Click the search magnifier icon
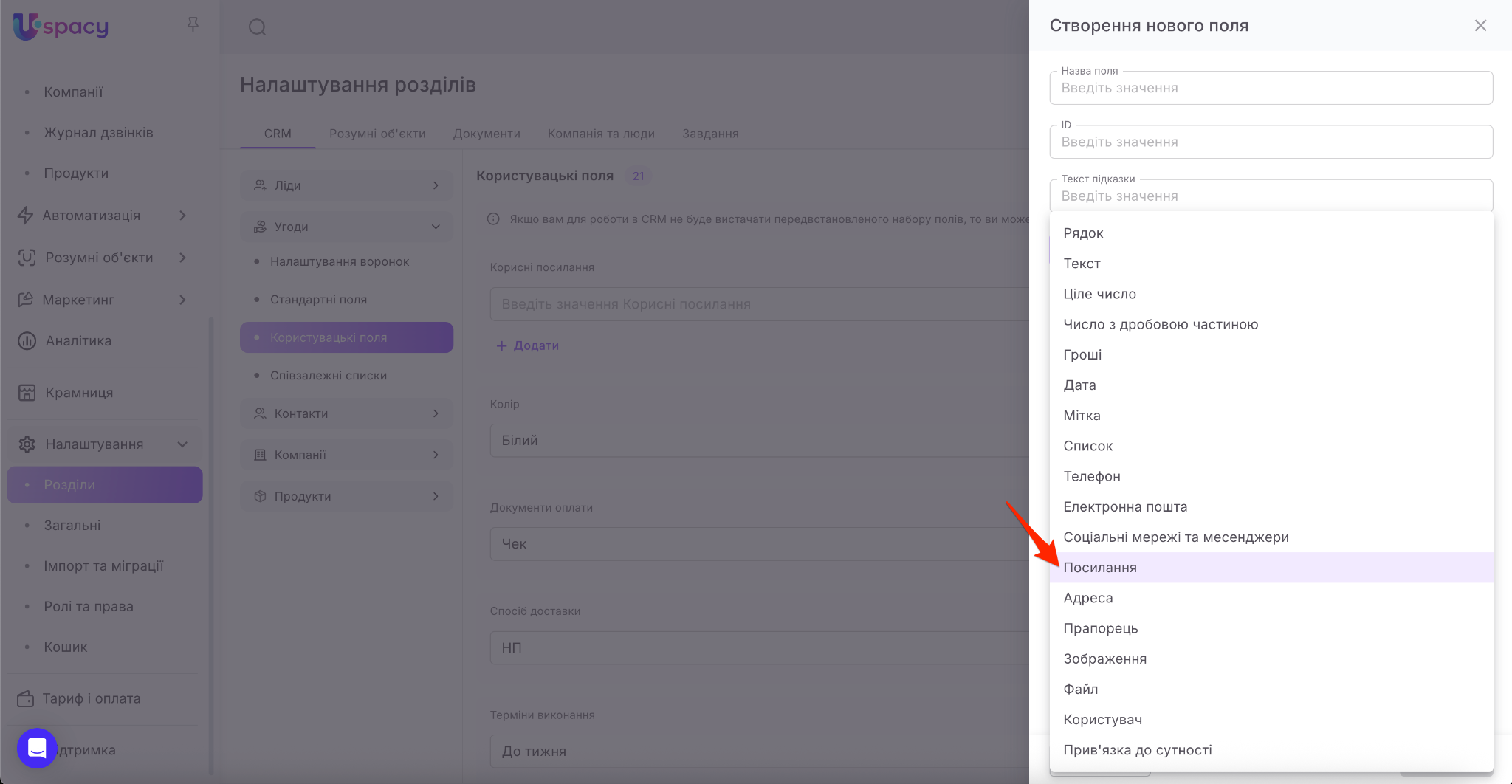1512x784 pixels. click(x=257, y=27)
